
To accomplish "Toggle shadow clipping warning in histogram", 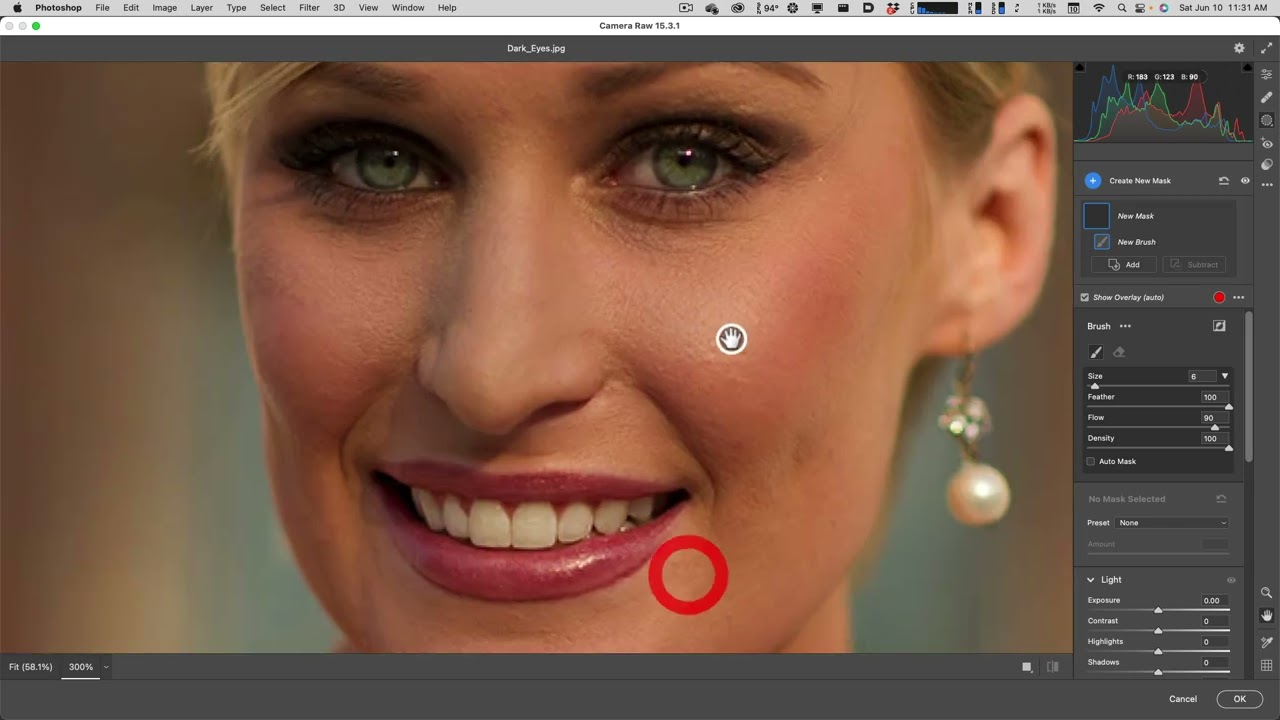I will (x=1079, y=67).
